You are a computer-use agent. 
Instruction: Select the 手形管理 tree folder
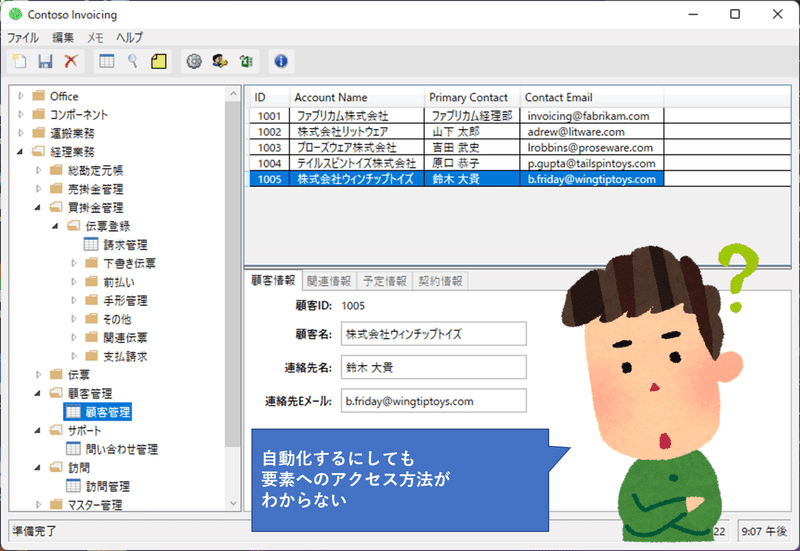(125, 300)
